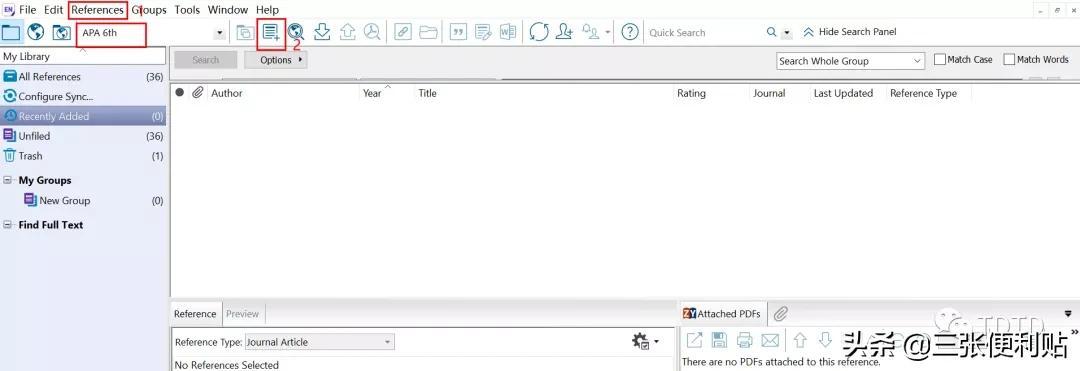Image resolution: width=1080 pixels, height=371 pixels.
Task: Click the Go to Word Processor icon
Action: pyautogui.click(x=508, y=32)
